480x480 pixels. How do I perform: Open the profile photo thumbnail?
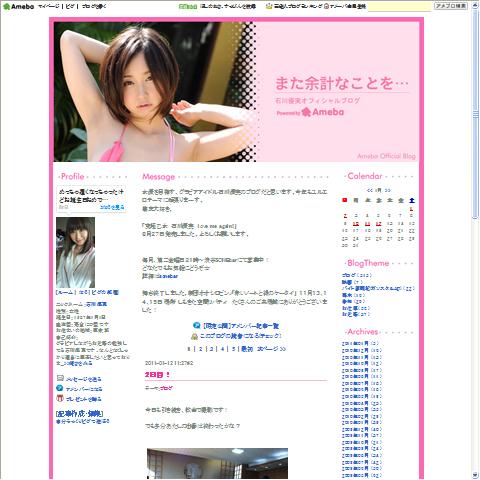click(x=75, y=252)
